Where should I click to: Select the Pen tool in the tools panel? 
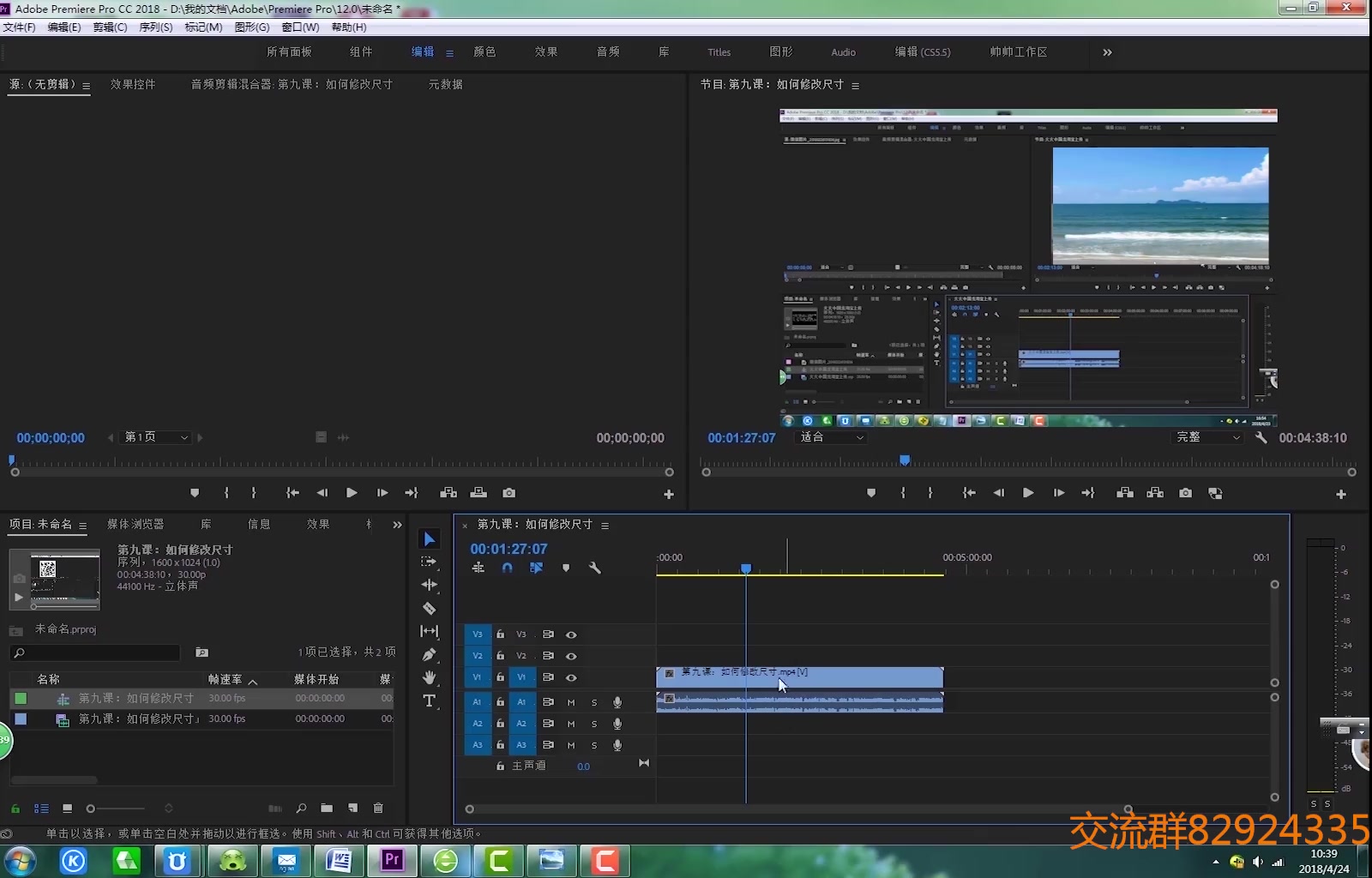click(x=430, y=655)
